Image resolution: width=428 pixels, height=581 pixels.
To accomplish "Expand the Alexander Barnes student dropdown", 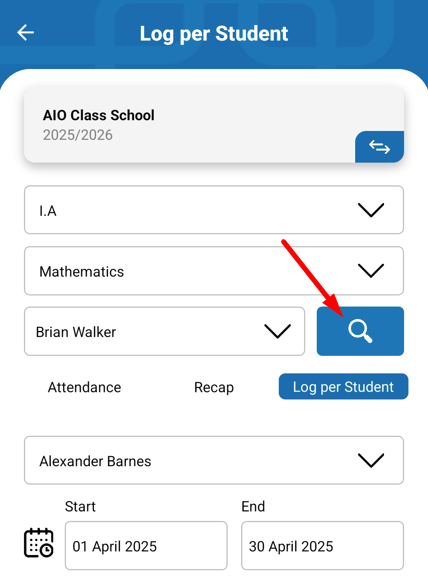I will coord(214,460).
